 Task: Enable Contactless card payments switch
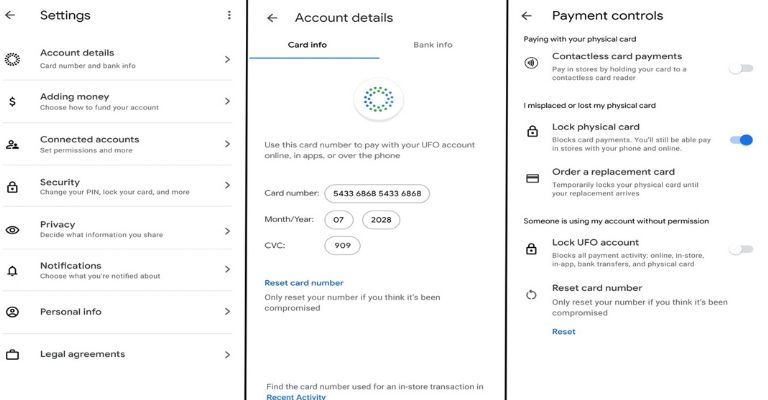740,68
